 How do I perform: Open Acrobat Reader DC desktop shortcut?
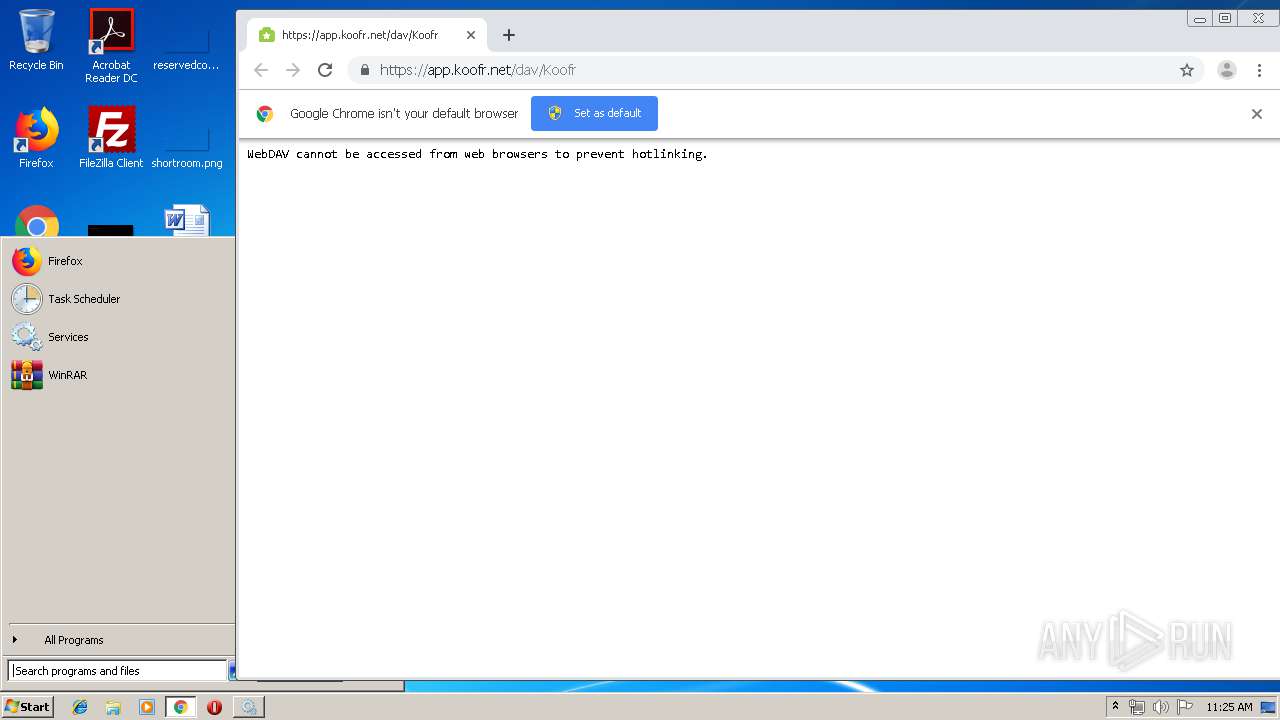[x=111, y=46]
